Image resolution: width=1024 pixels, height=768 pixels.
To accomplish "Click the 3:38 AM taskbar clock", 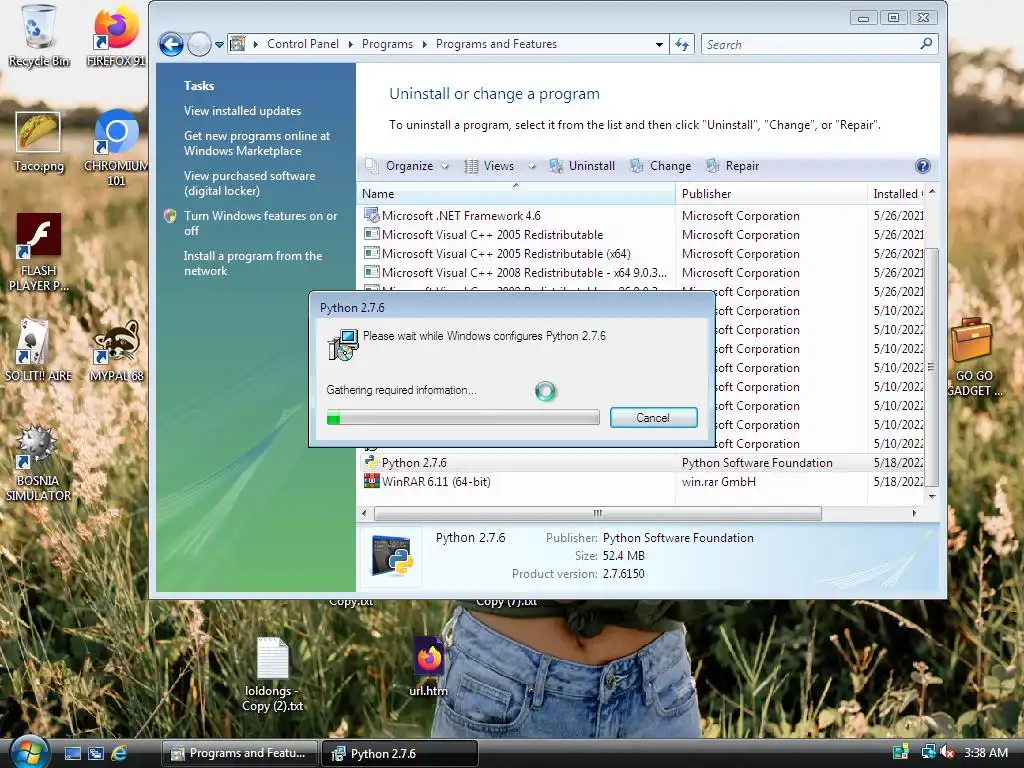I will point(985,752).
